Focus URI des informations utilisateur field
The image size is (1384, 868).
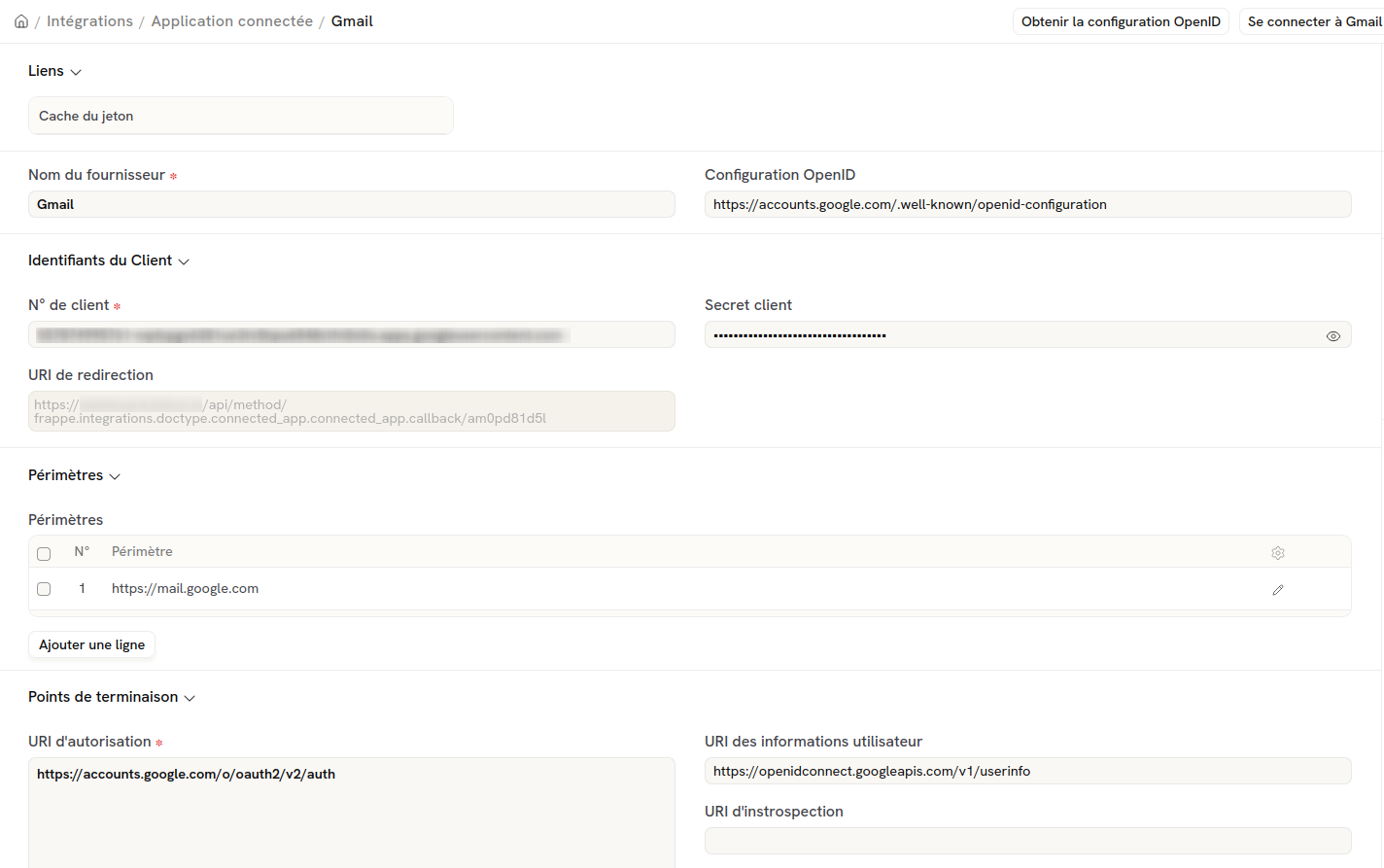click(x=1027, y=771)
